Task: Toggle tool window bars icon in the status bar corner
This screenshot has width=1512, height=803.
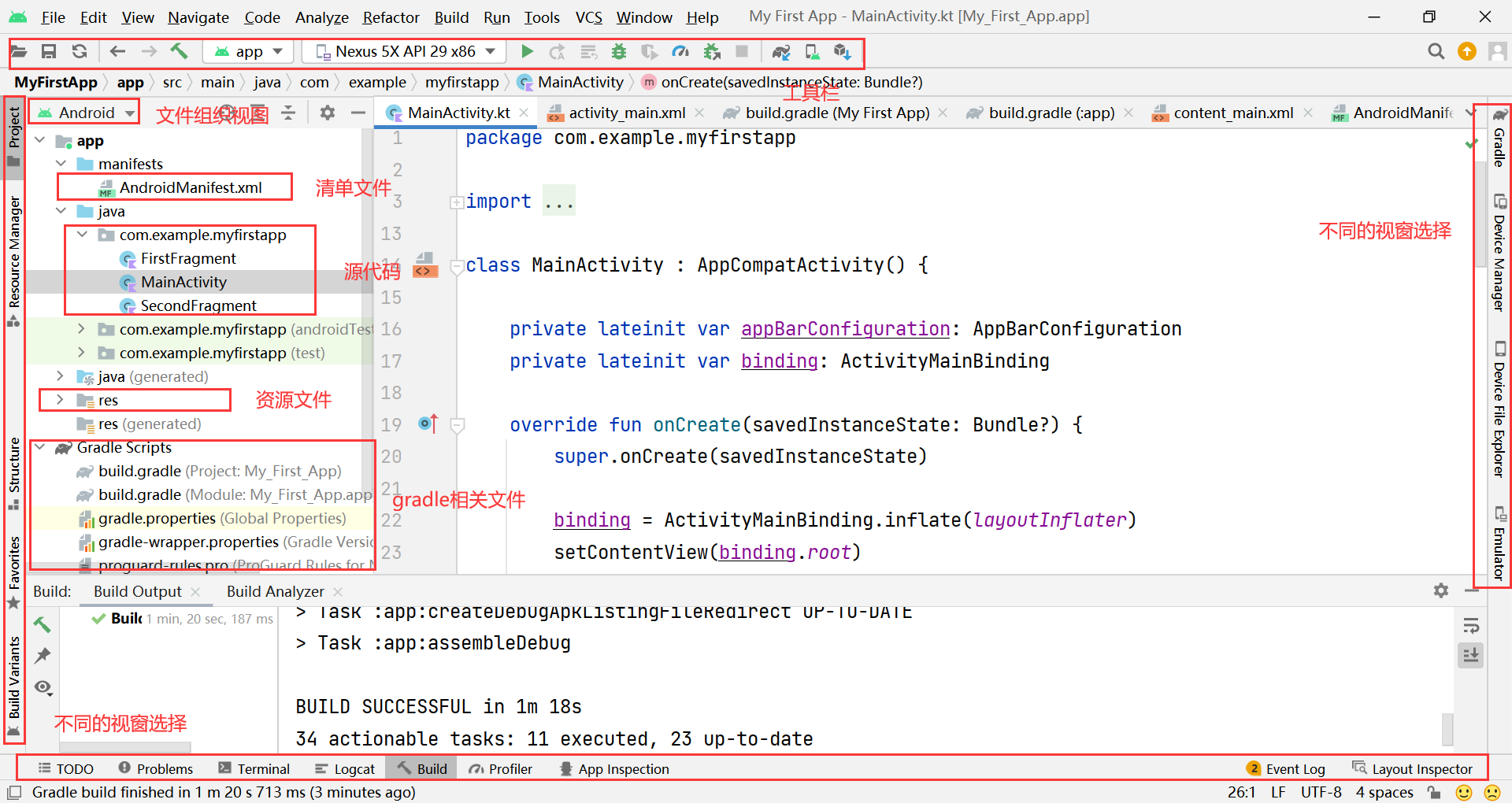Action: pos(13,792)
